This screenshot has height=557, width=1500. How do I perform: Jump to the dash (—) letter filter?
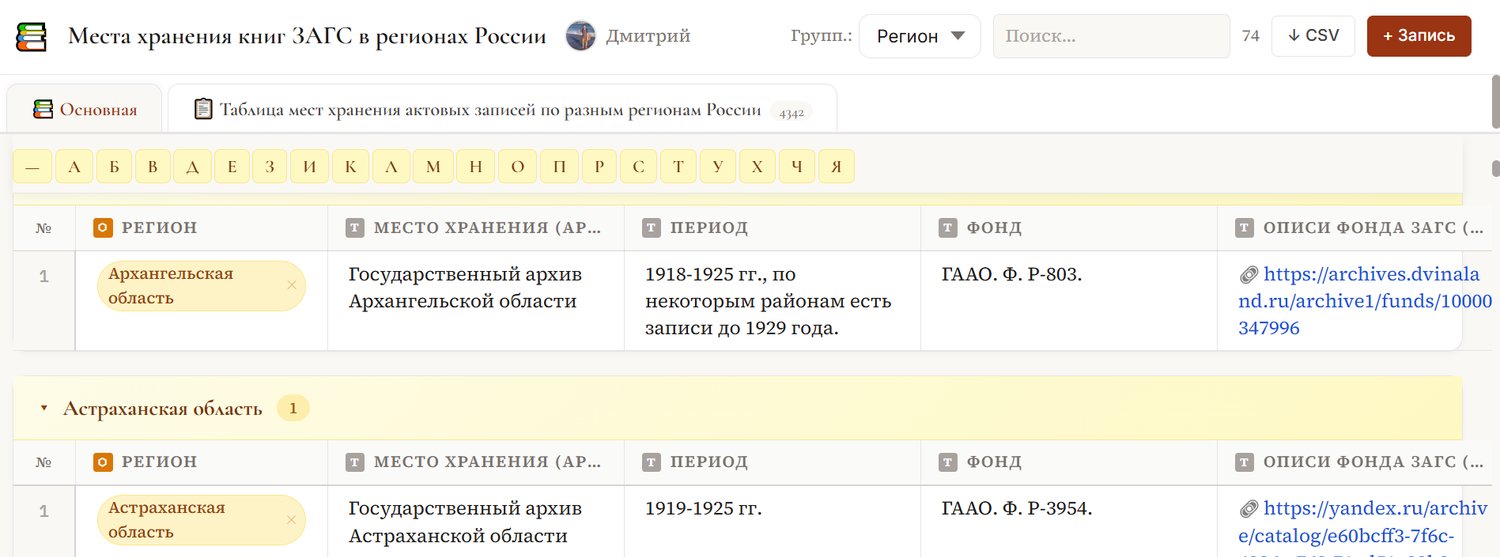pos(32,167)
